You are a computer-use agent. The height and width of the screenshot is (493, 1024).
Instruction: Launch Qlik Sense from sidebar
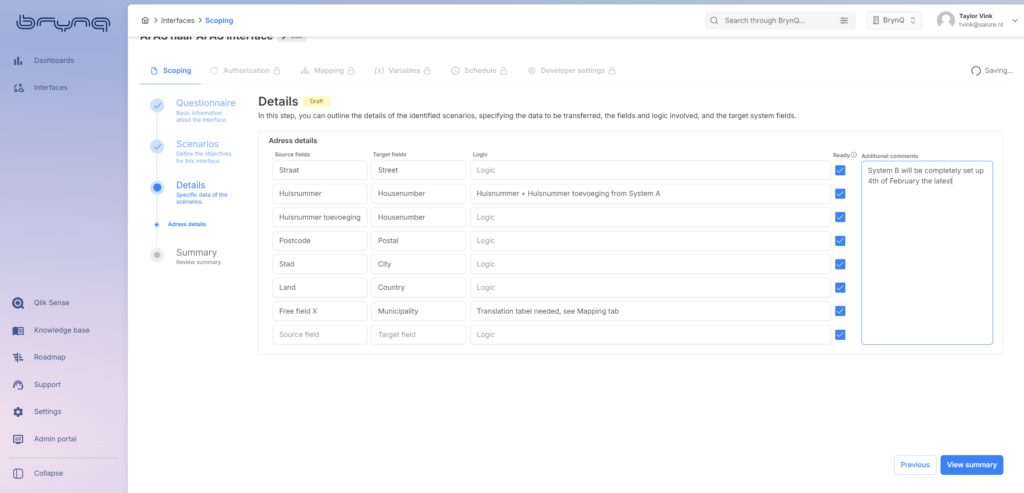pos(19,303)
